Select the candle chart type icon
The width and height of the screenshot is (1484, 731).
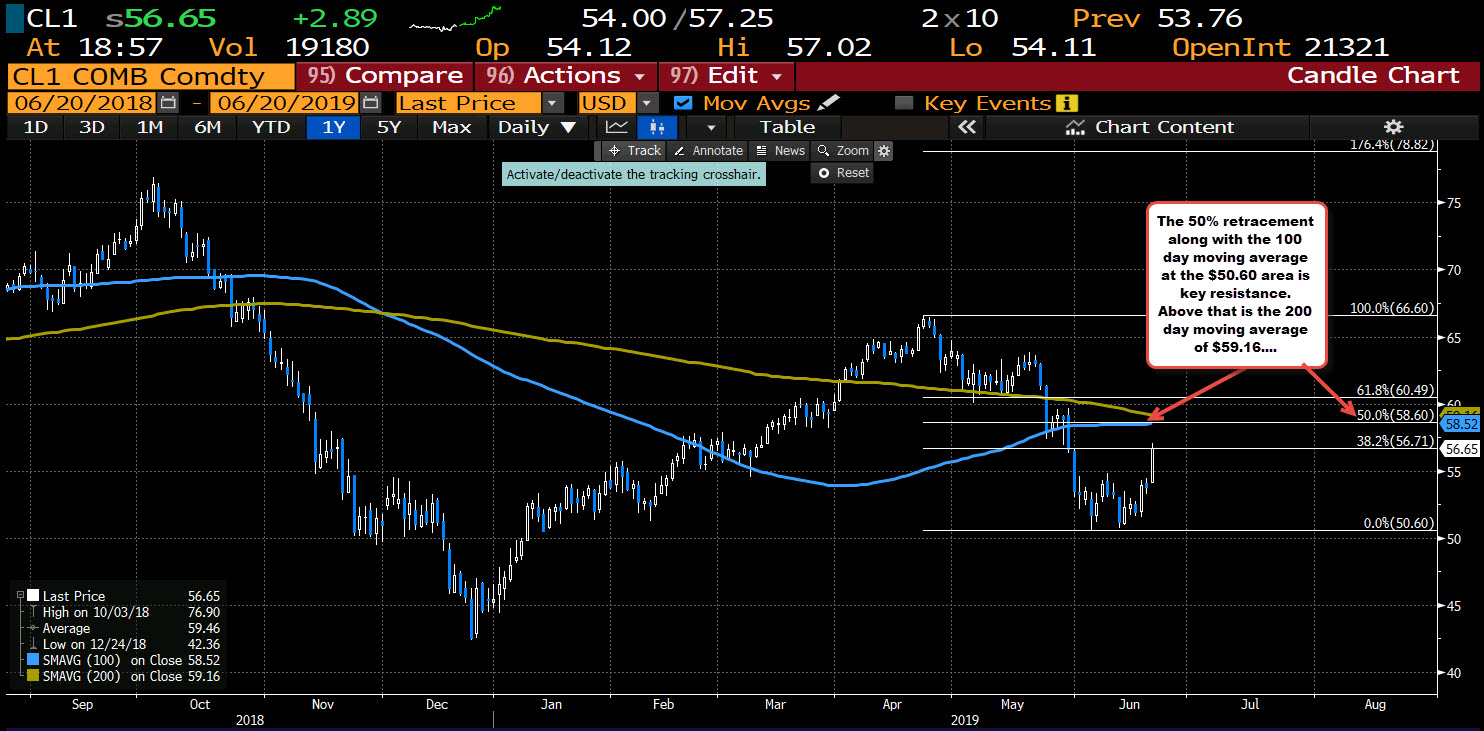657,127
